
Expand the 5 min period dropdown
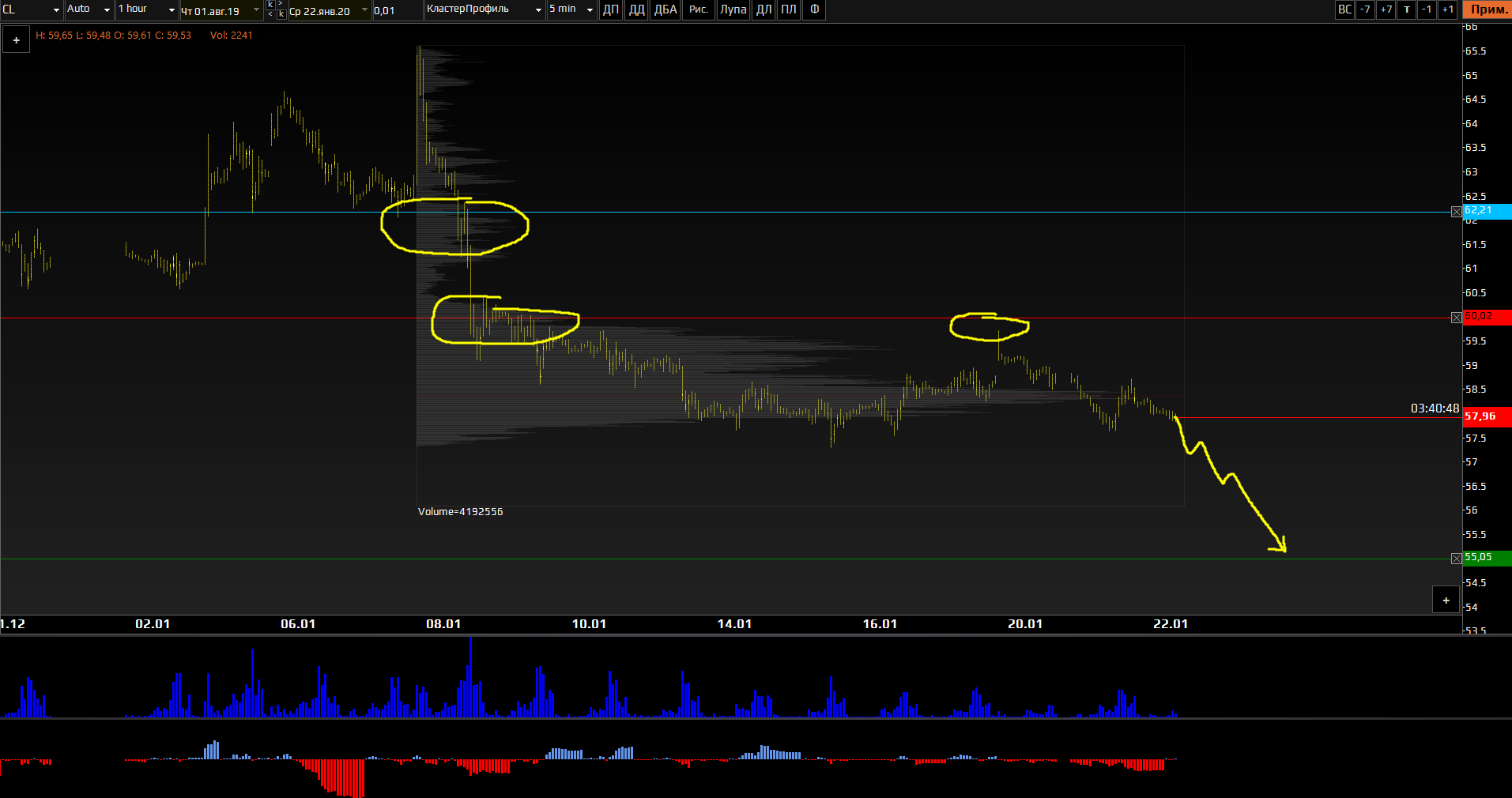[x=571, y=9]
